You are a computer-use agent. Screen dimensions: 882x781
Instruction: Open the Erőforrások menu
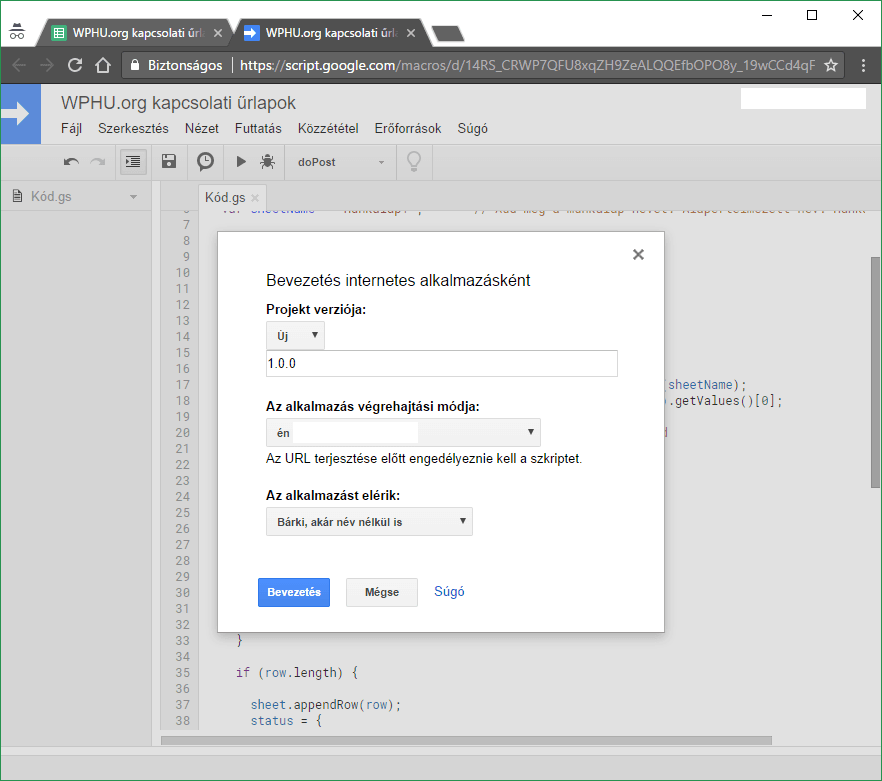(x=407, y=128)
